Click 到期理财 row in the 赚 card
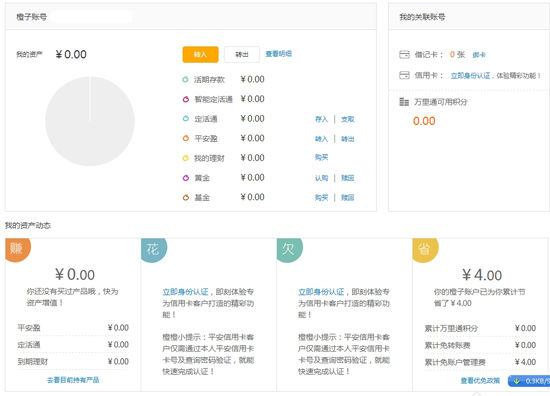The image size is (550, 396). [x=73, y=362]
